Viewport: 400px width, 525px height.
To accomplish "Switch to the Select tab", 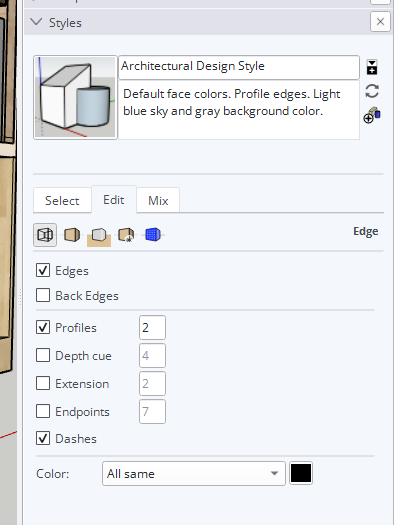I will click(x=62, y=201).
